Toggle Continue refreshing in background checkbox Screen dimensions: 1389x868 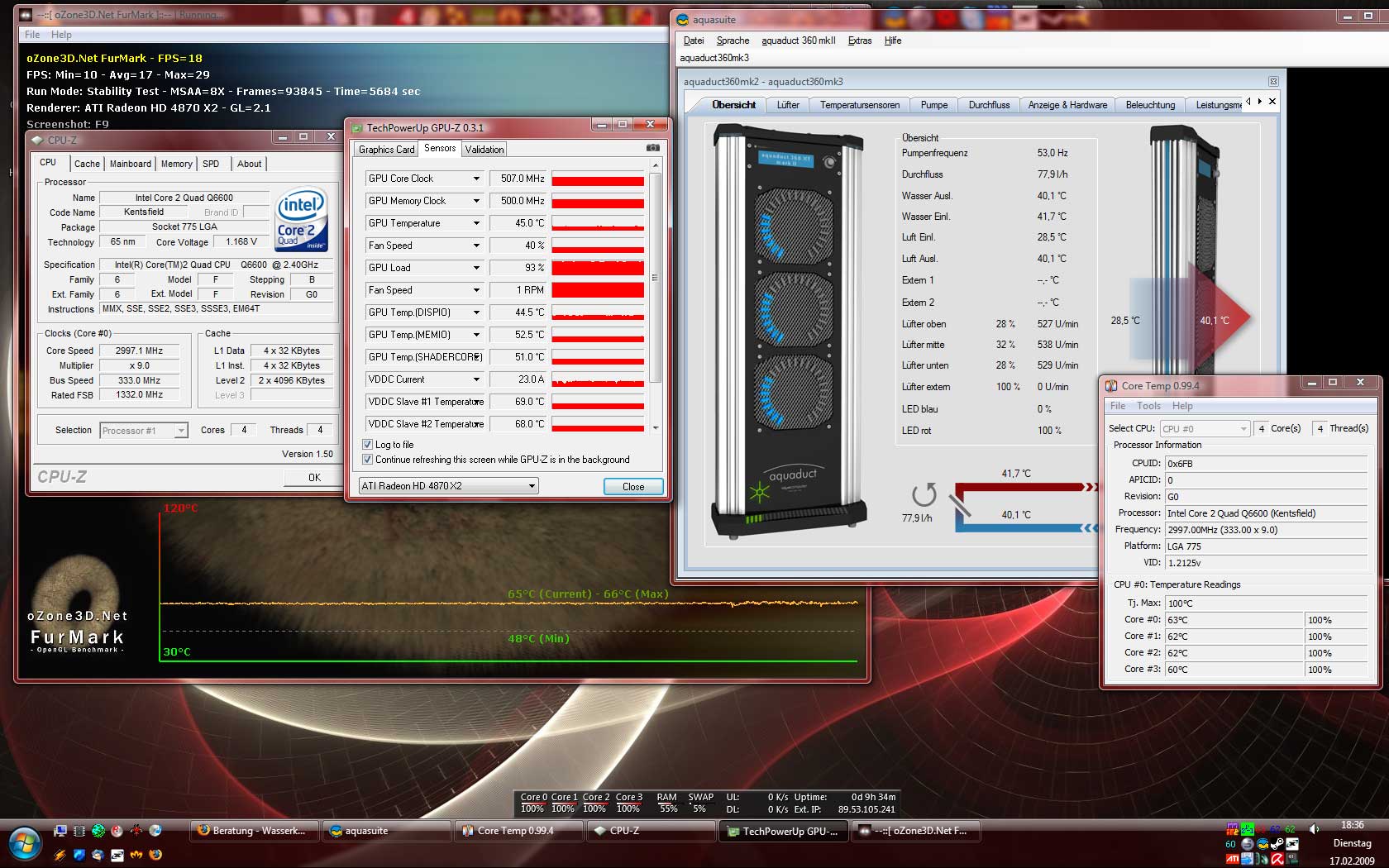(367, 459)
